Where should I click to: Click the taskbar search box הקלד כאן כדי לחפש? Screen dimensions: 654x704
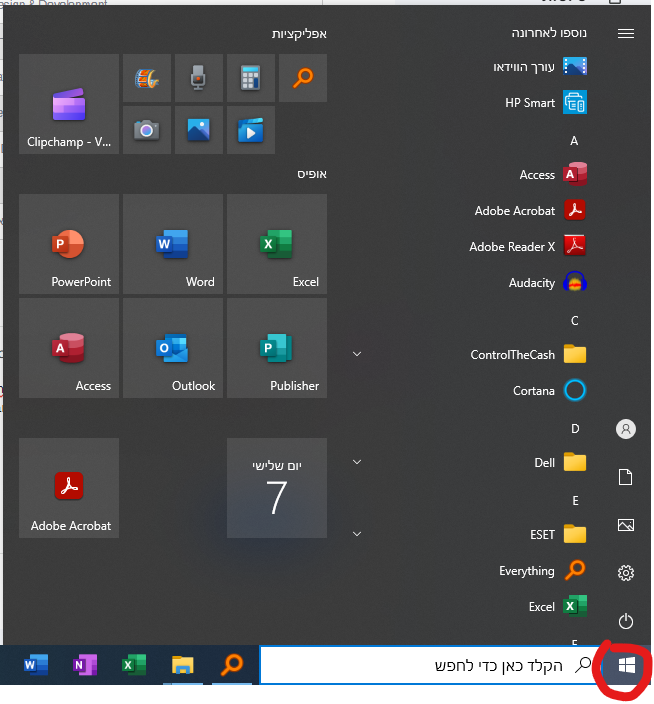[430, 665]
